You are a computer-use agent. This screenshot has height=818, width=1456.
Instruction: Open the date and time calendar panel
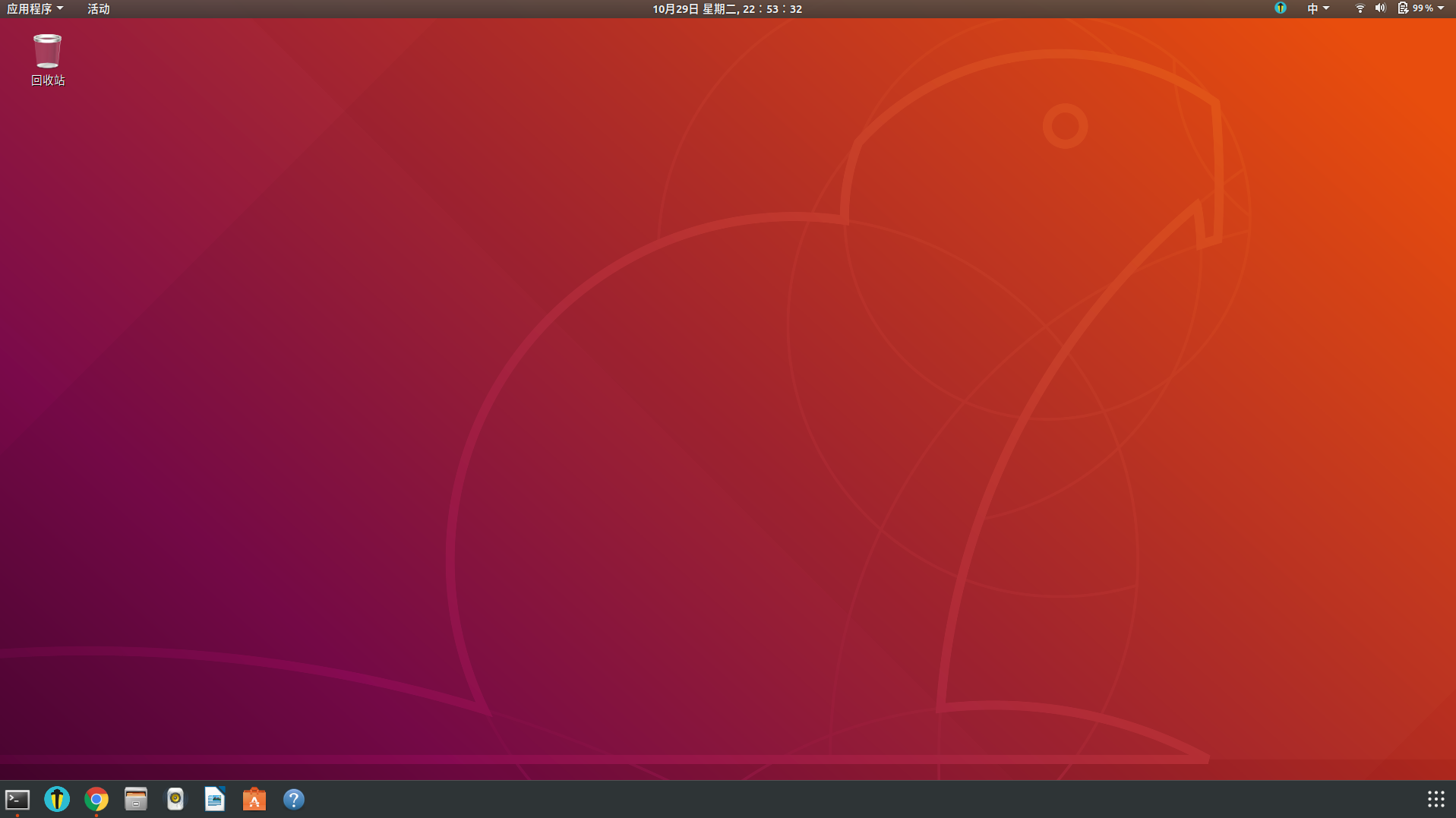click(x=727, y=8)
